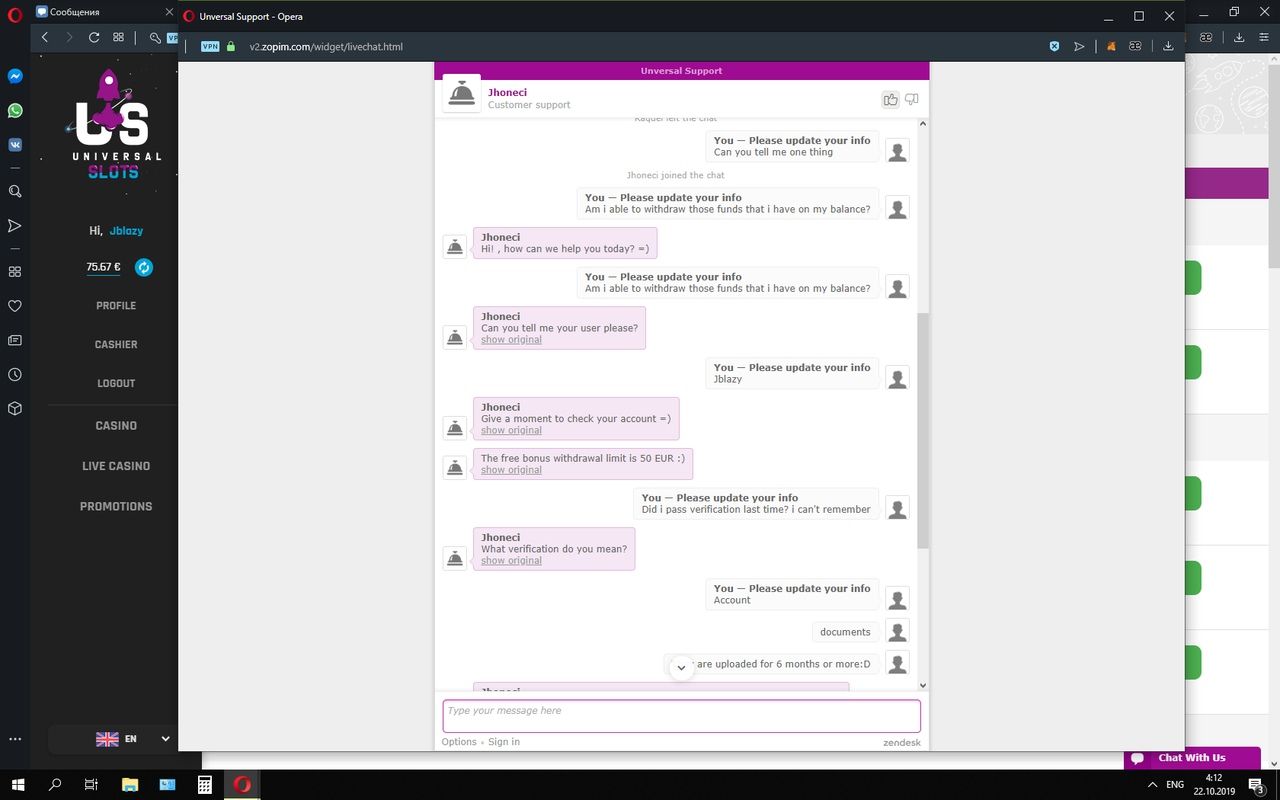The height and width of the screenshot is (800, 1280).
Task: Open the start page grid in the background toolbar
Action: [x=118, y=37]
